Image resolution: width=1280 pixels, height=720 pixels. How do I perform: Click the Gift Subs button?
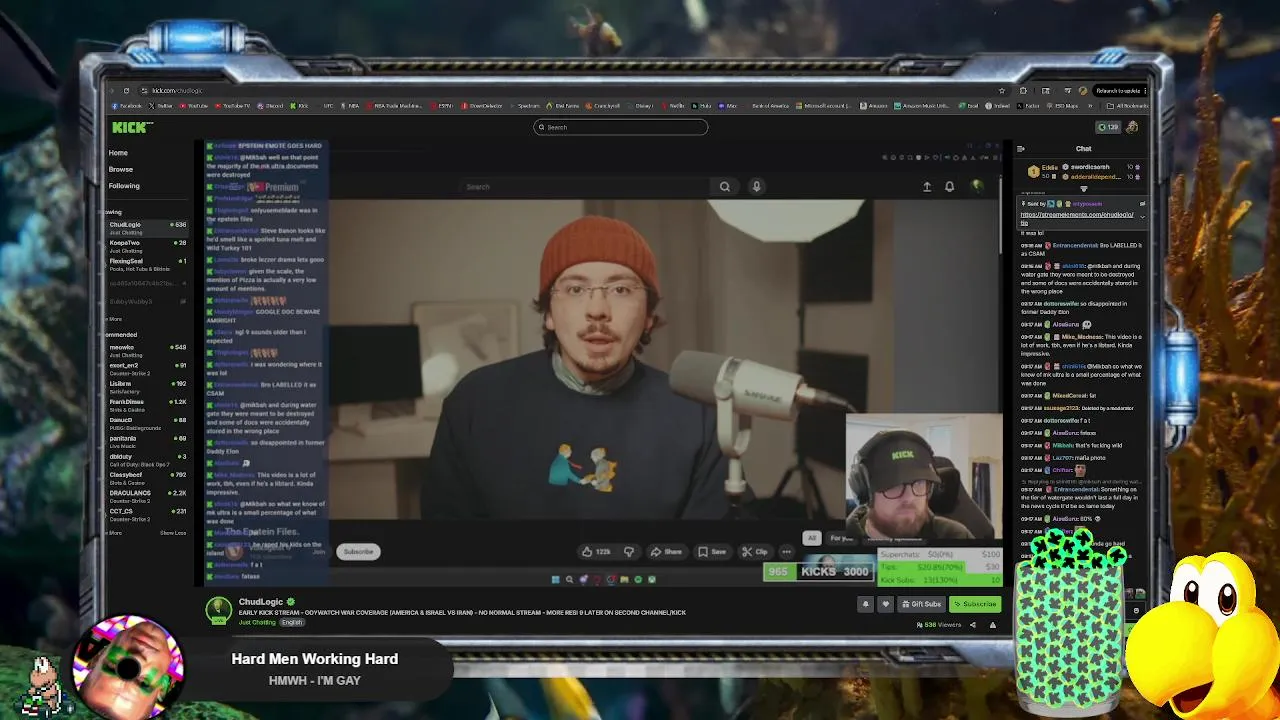click(x=922, y=604)
